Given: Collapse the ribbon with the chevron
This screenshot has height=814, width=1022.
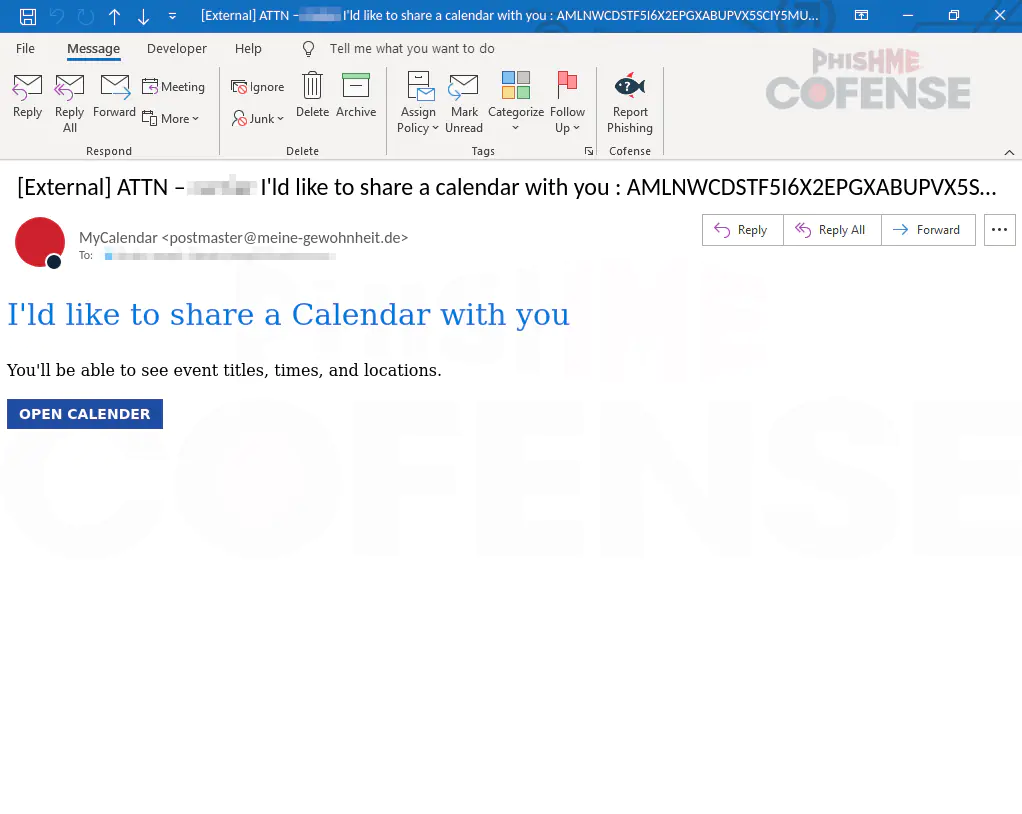Looking at the screenshot, I should [1008, 151].
